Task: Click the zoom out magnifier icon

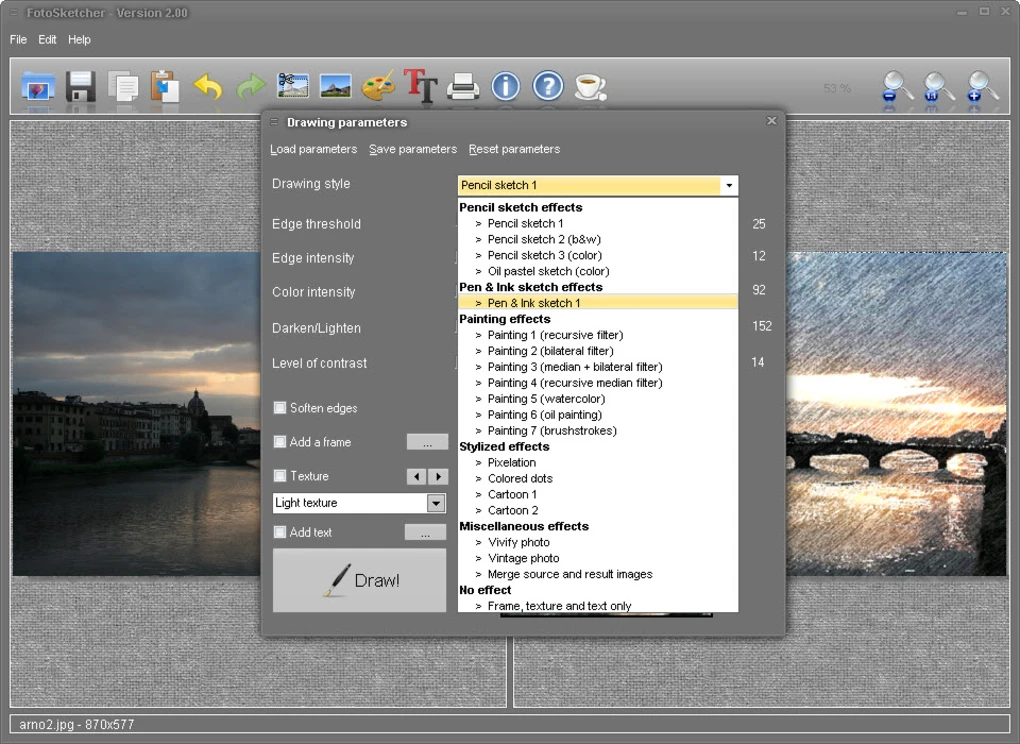Action: point(897,87)
